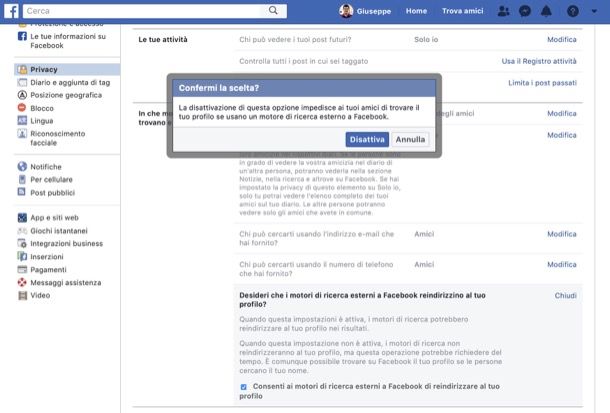Click Usa il Registro attività link
The height and width of the screenshot is (413, 610).
point(539,61)
